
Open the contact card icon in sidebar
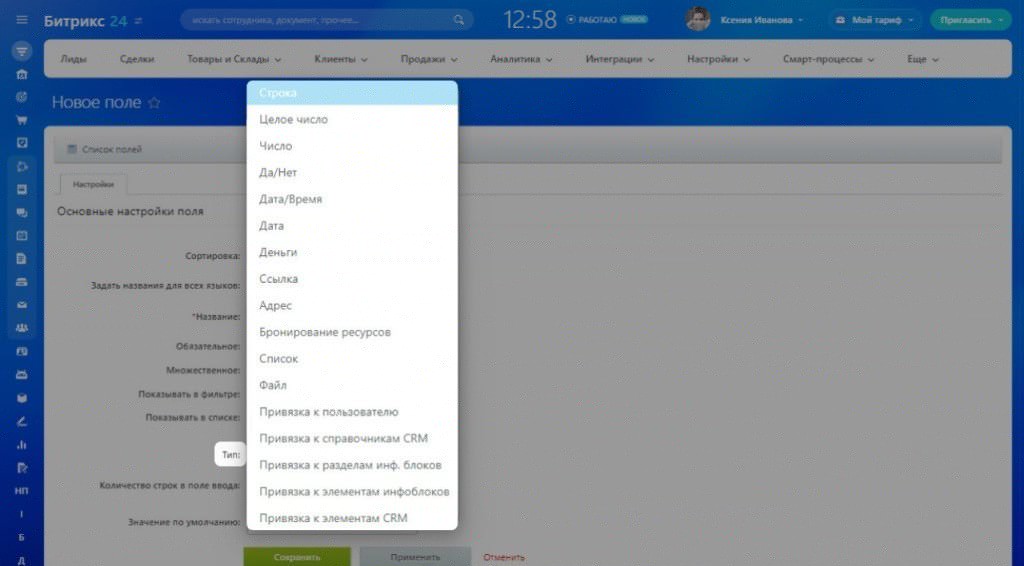(x=22, y=352)
